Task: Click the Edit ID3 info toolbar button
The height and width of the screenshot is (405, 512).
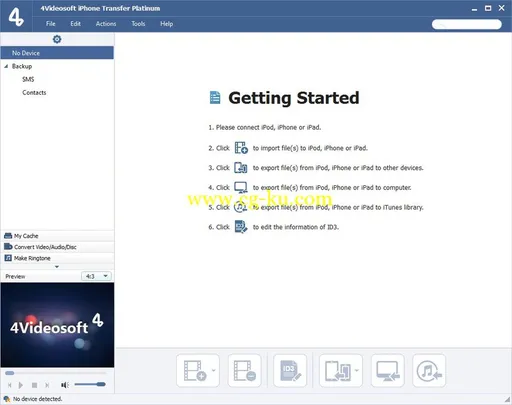Action: (290, 371)
